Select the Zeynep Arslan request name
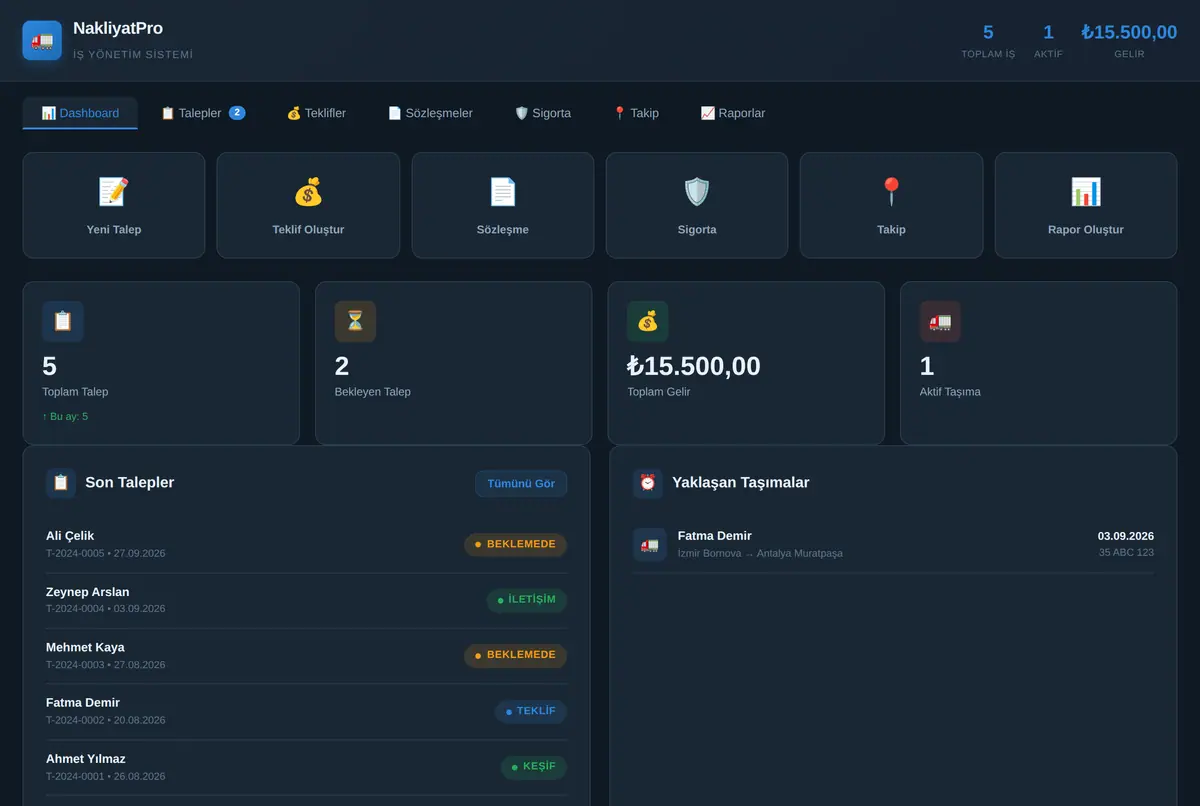The image size is (1200, 806). (x=88, y=592)
